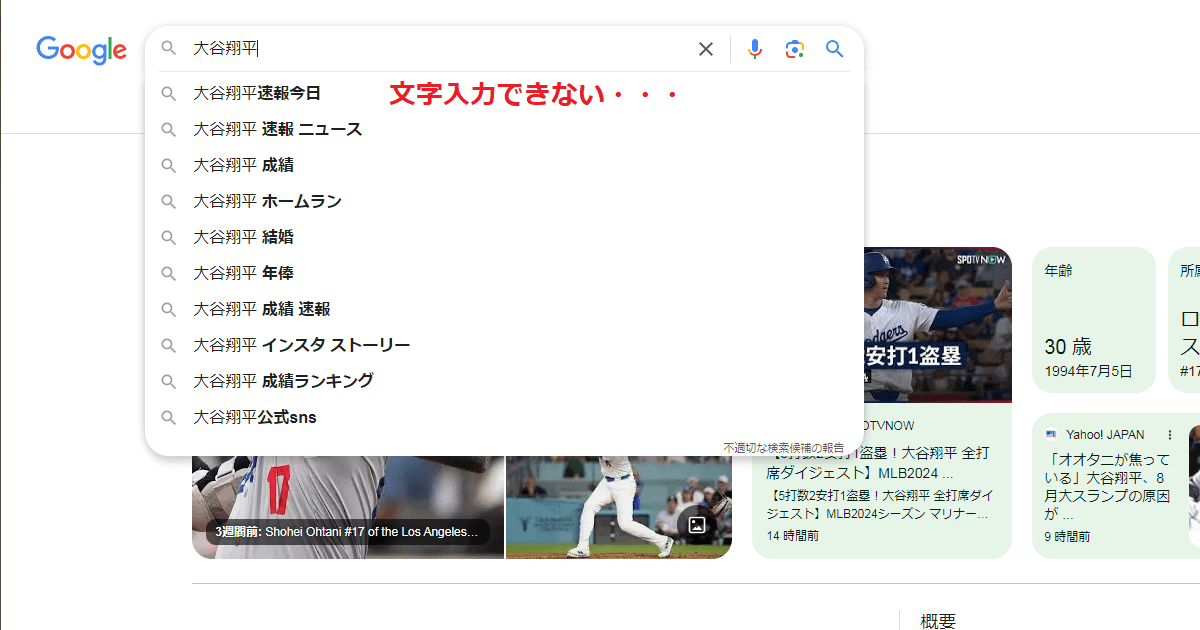Select the 大谷翔平 年俸 suggestion

tap(251, 273)
